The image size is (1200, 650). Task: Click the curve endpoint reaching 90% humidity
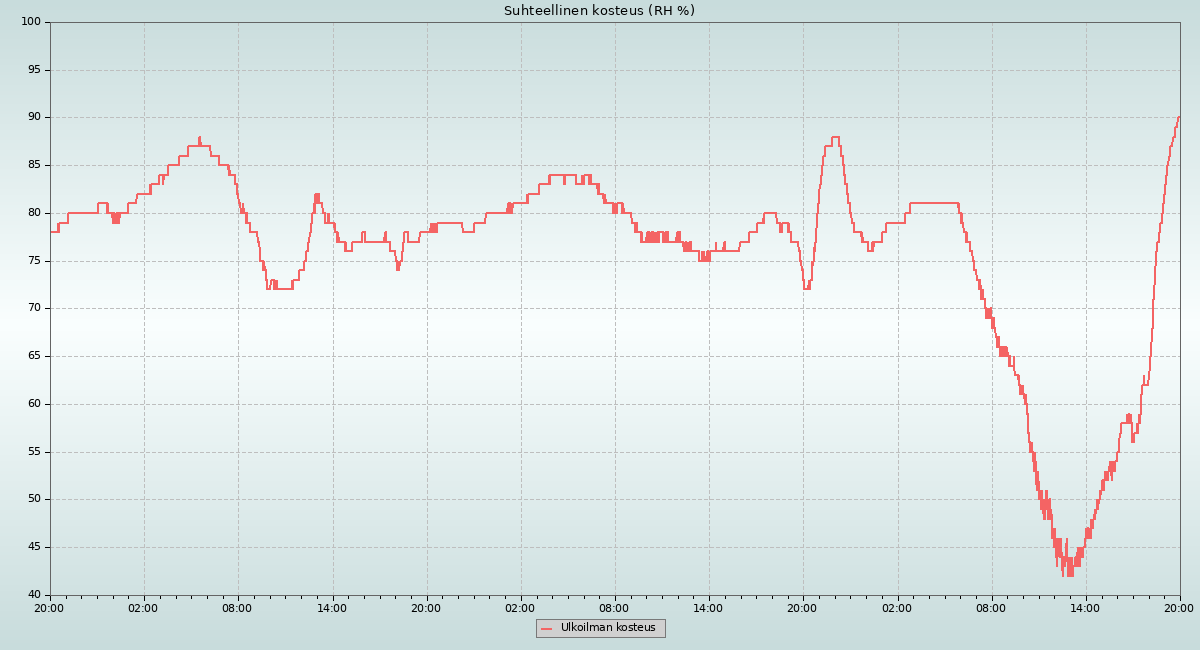[x=1179, y=117]
